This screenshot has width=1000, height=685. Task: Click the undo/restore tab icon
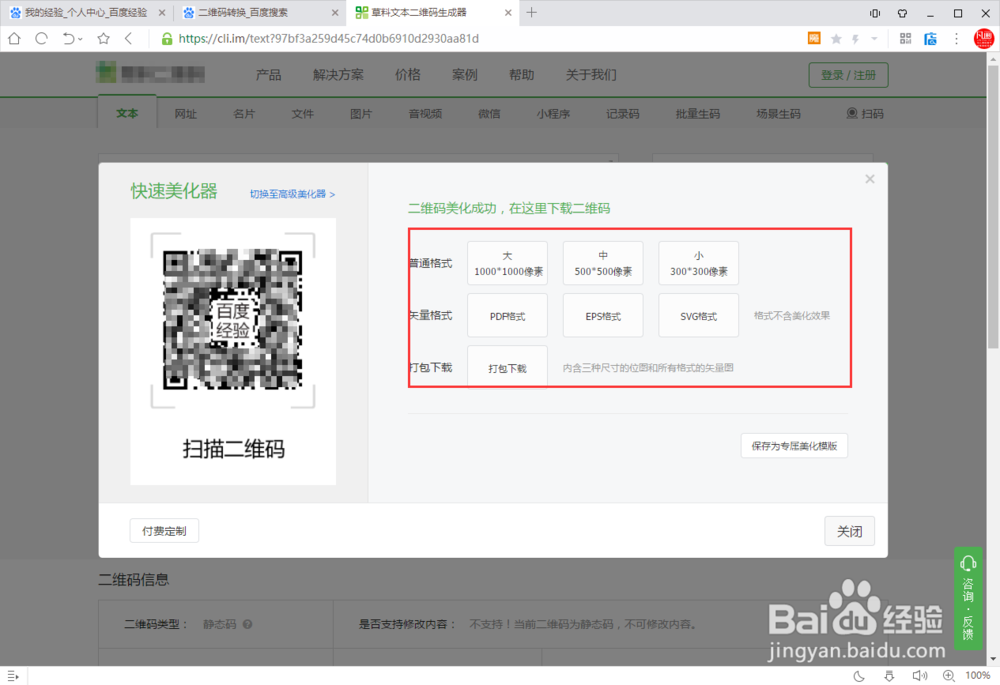[69, 39]
